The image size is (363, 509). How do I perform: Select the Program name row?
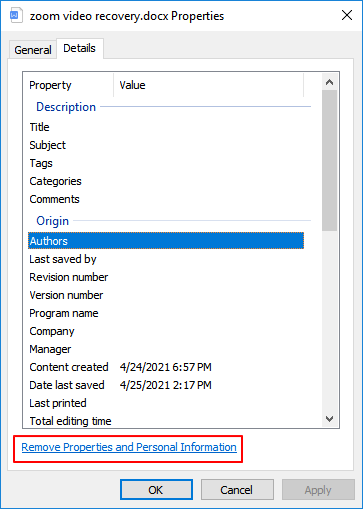(166, 313)
